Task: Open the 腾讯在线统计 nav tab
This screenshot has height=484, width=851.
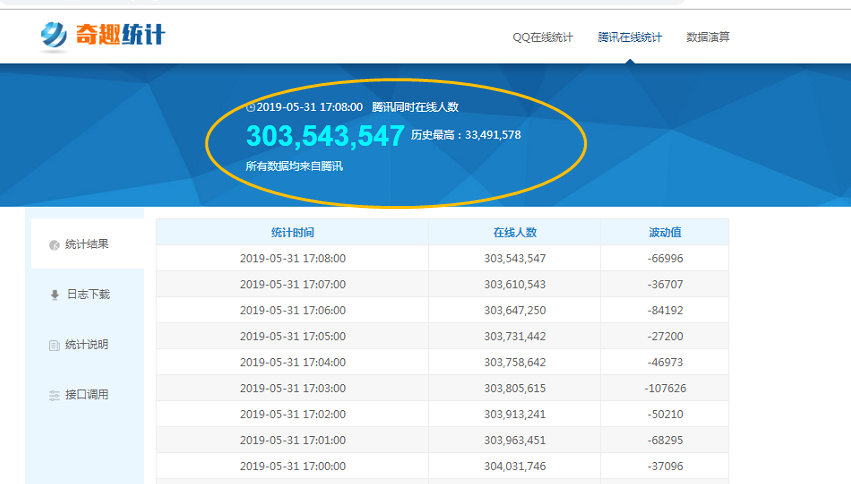Action: tap(630, 37)
